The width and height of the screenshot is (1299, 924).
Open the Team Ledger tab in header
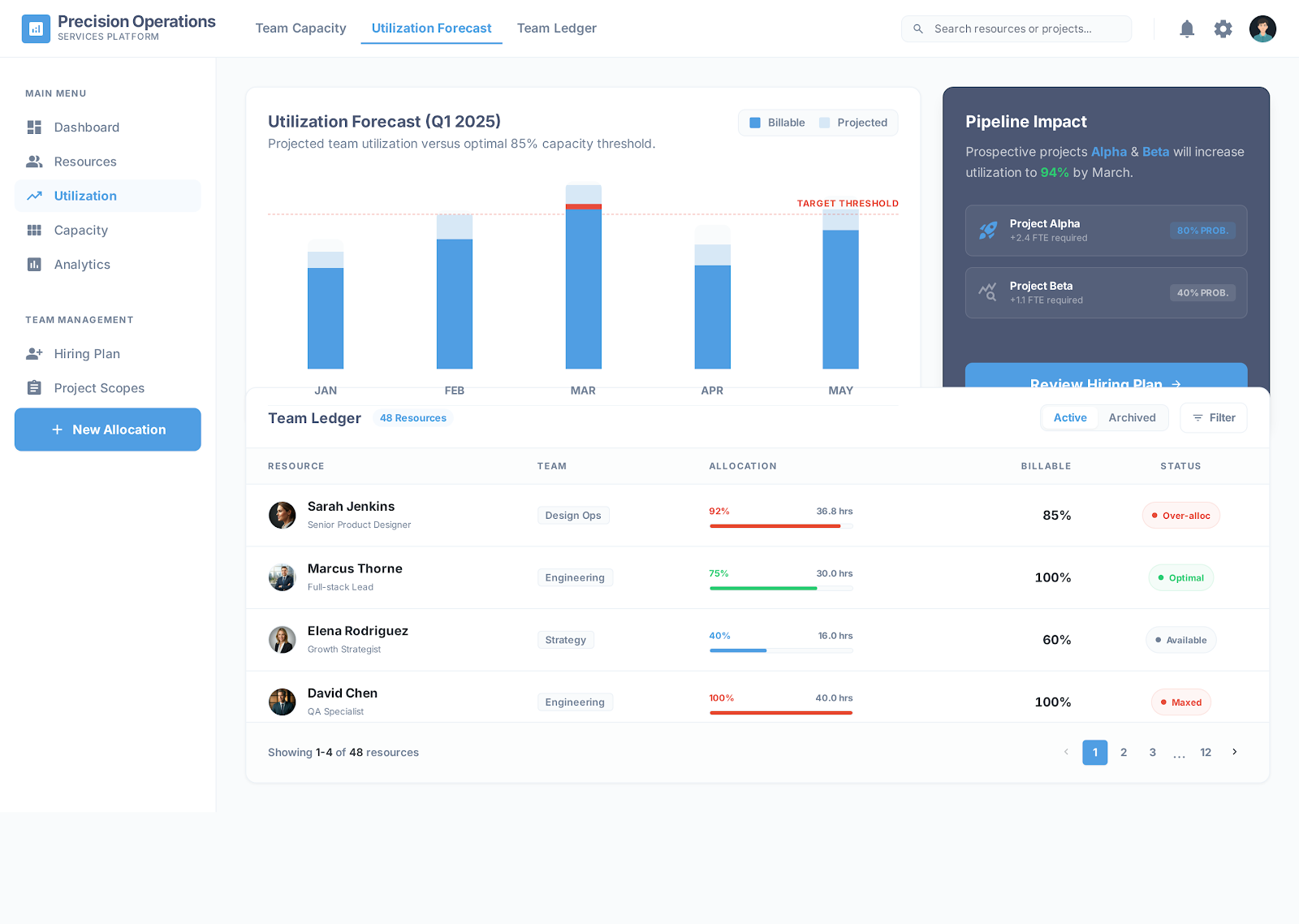[556, 28]
